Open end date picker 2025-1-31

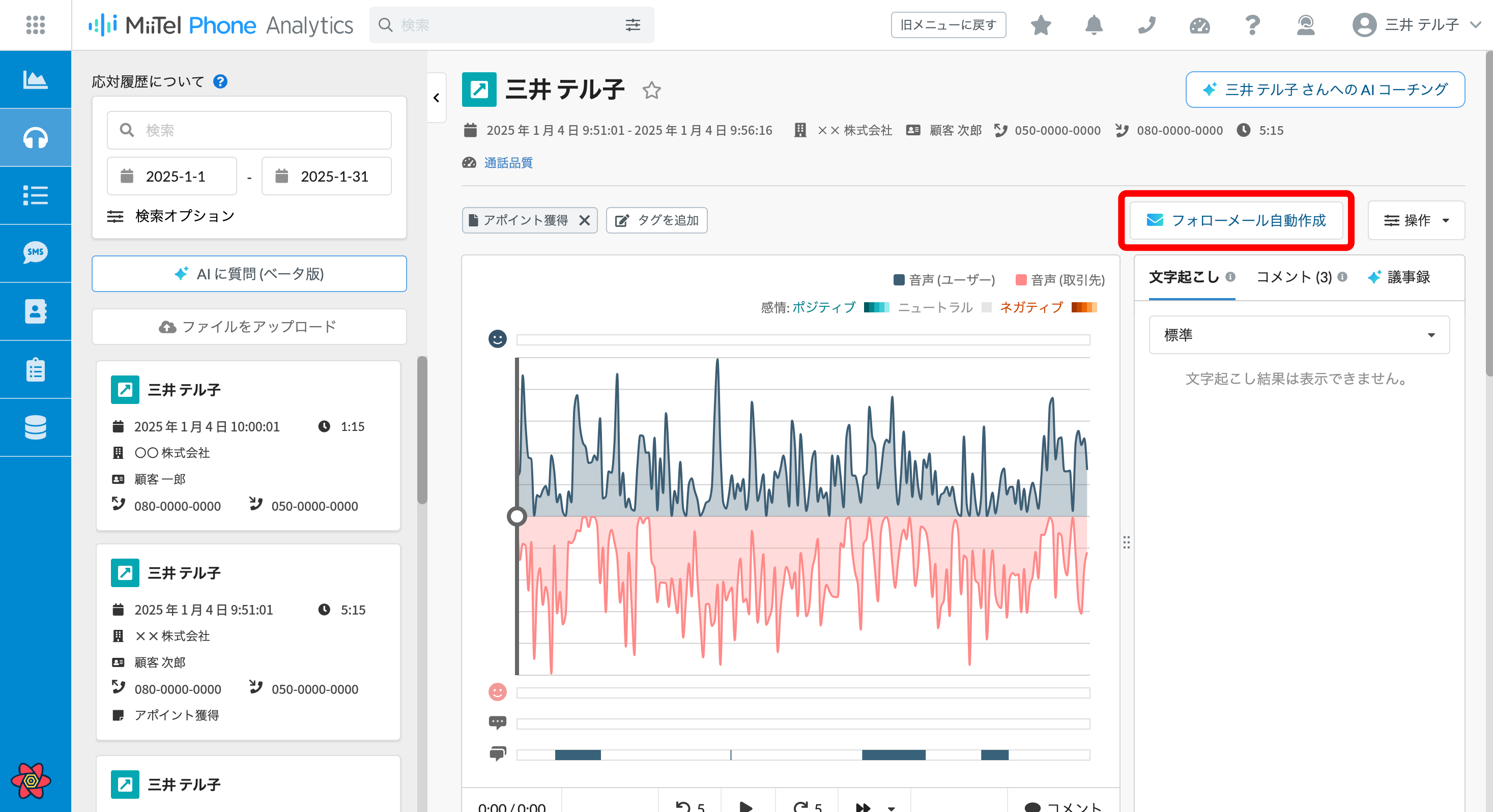(326, 176)
